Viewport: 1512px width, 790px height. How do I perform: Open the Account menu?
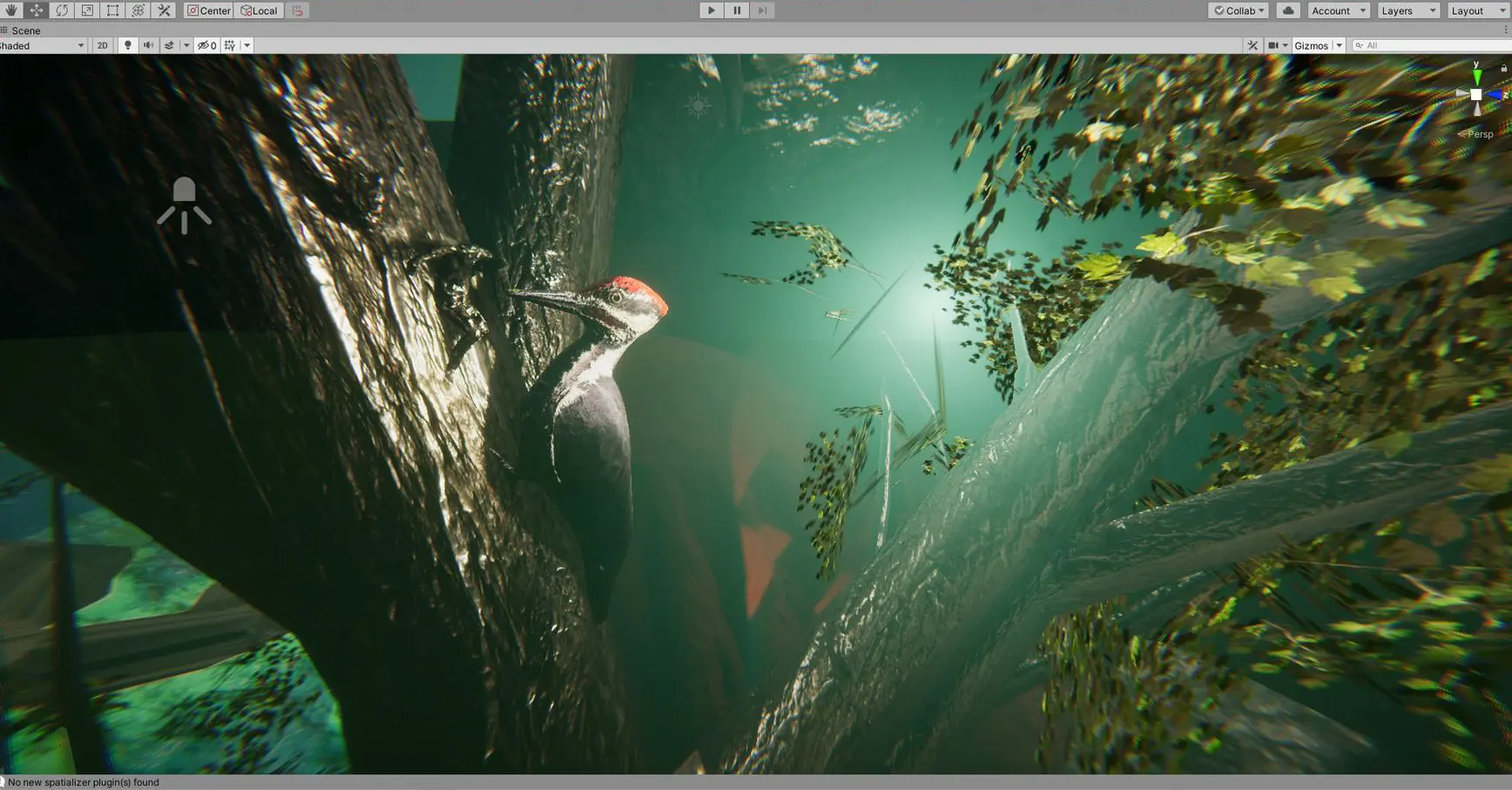[x=1338, y=10]
